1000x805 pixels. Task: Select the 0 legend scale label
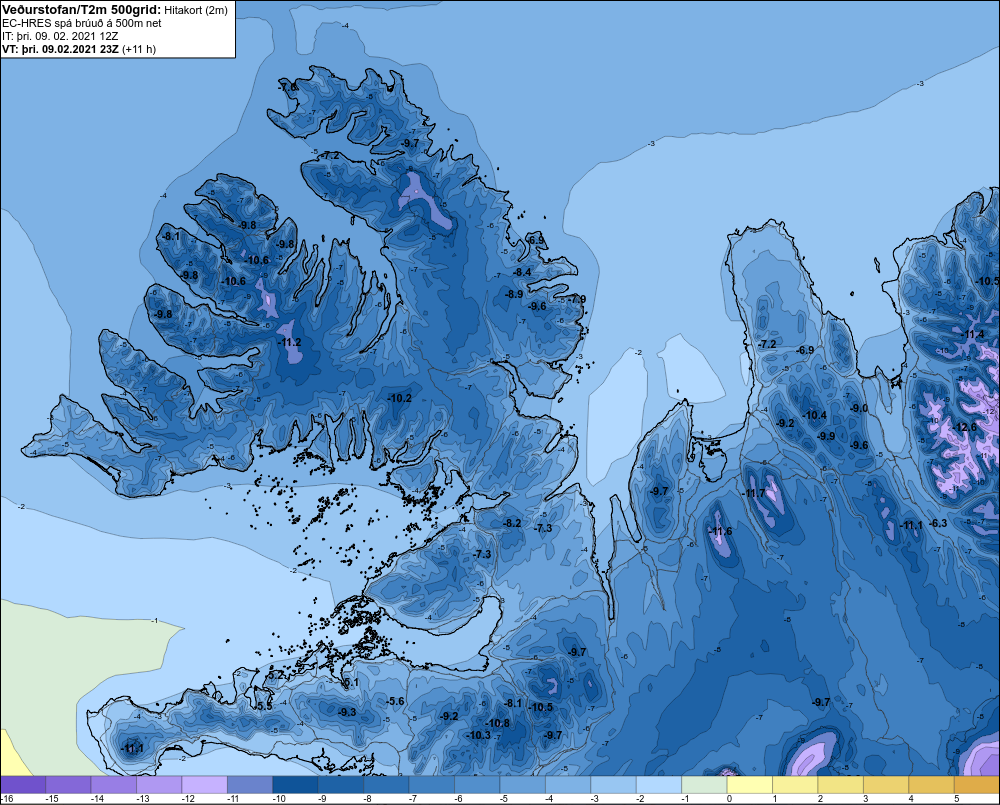coord(729,799)
